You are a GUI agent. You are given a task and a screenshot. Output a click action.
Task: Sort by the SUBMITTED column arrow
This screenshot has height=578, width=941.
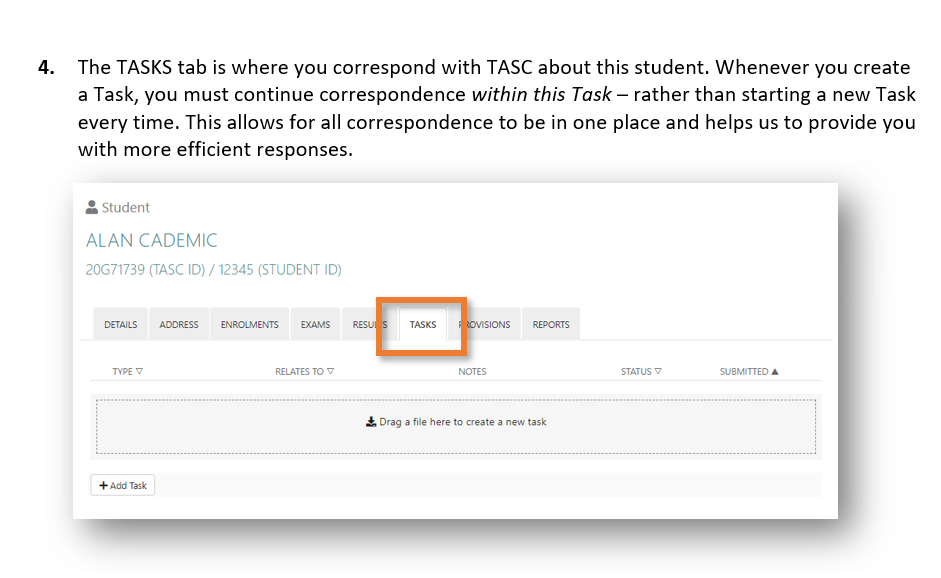point(775,372)
